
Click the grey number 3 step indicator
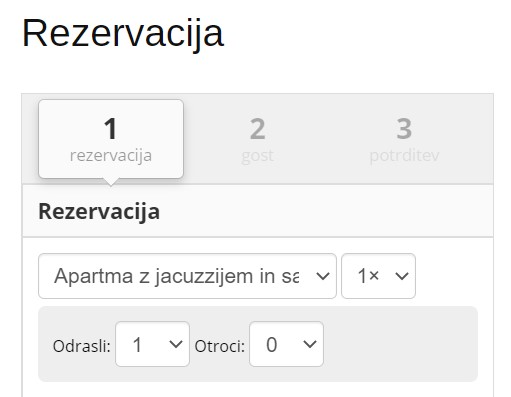coord(404,129)
